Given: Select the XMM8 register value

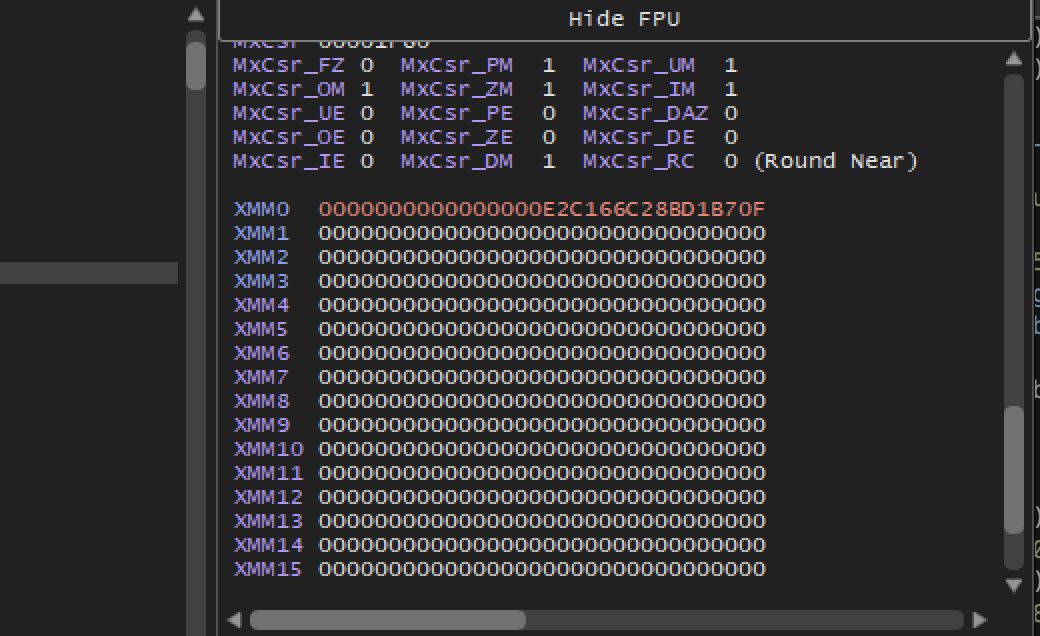Looking at the screenshot, I should click(542, 401).
